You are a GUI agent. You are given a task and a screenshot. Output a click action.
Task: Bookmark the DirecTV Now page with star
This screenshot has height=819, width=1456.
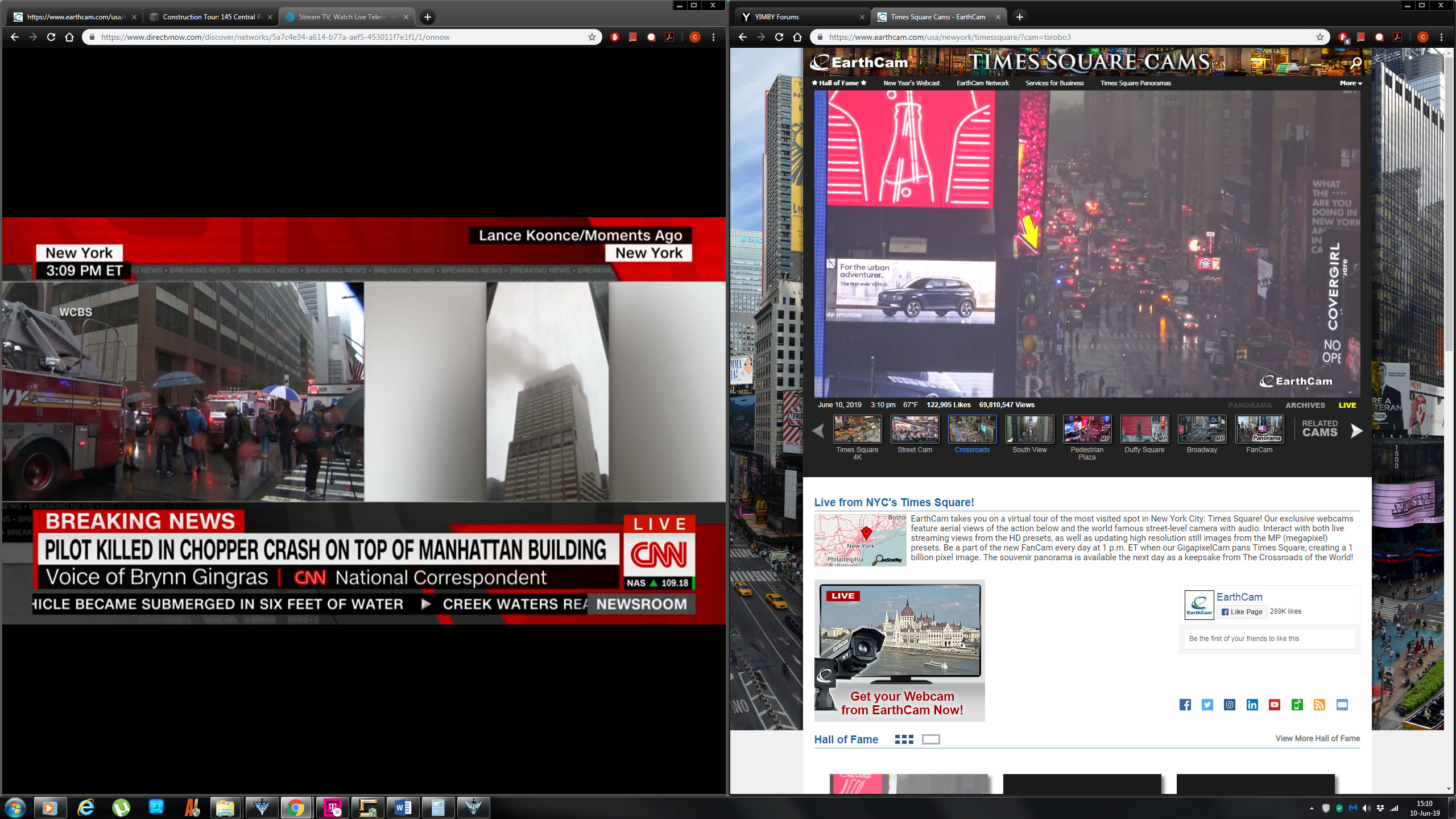click(x=592, y=37)
